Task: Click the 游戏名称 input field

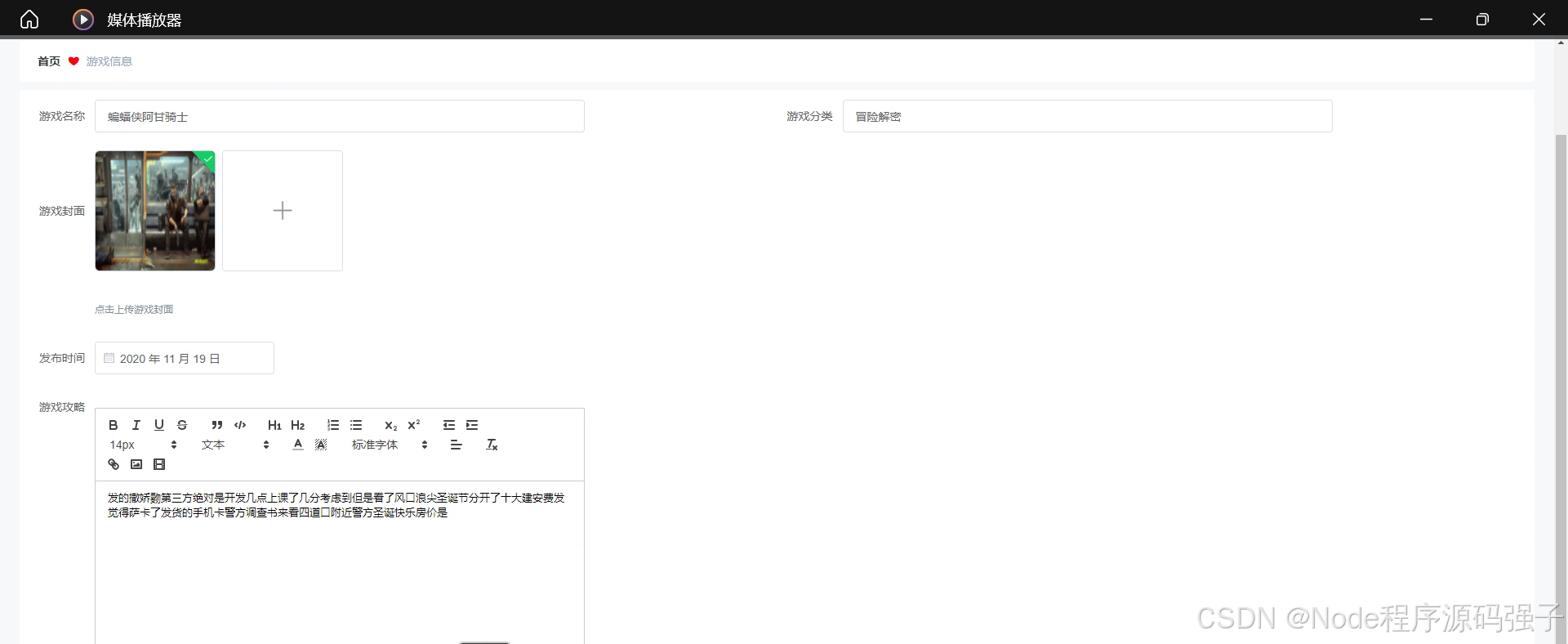Action: click(340, 116)
